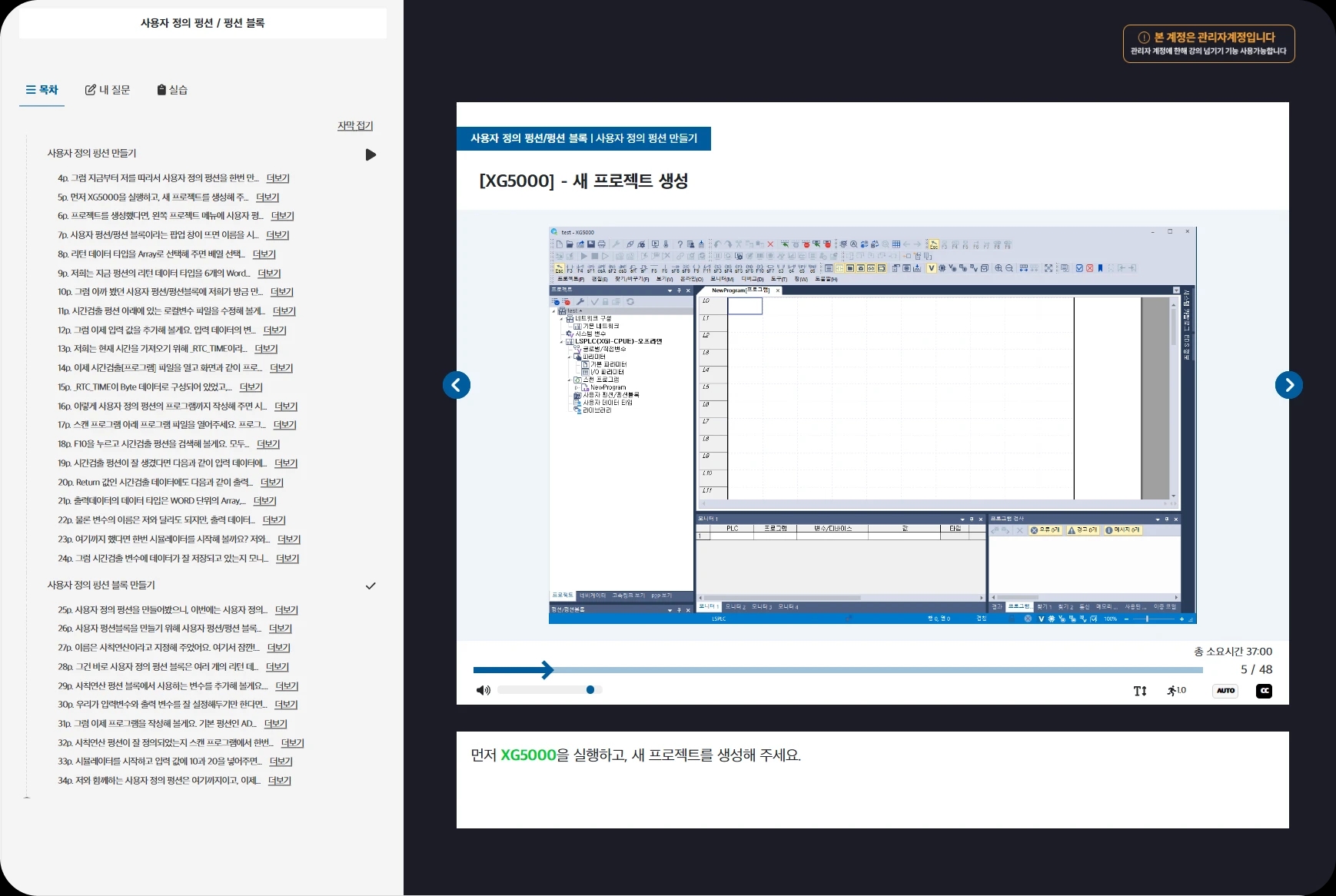Viewport: 1336px width, 896px height.
Task: Click 더보기 on the 19p row
Action: point(285,463)
